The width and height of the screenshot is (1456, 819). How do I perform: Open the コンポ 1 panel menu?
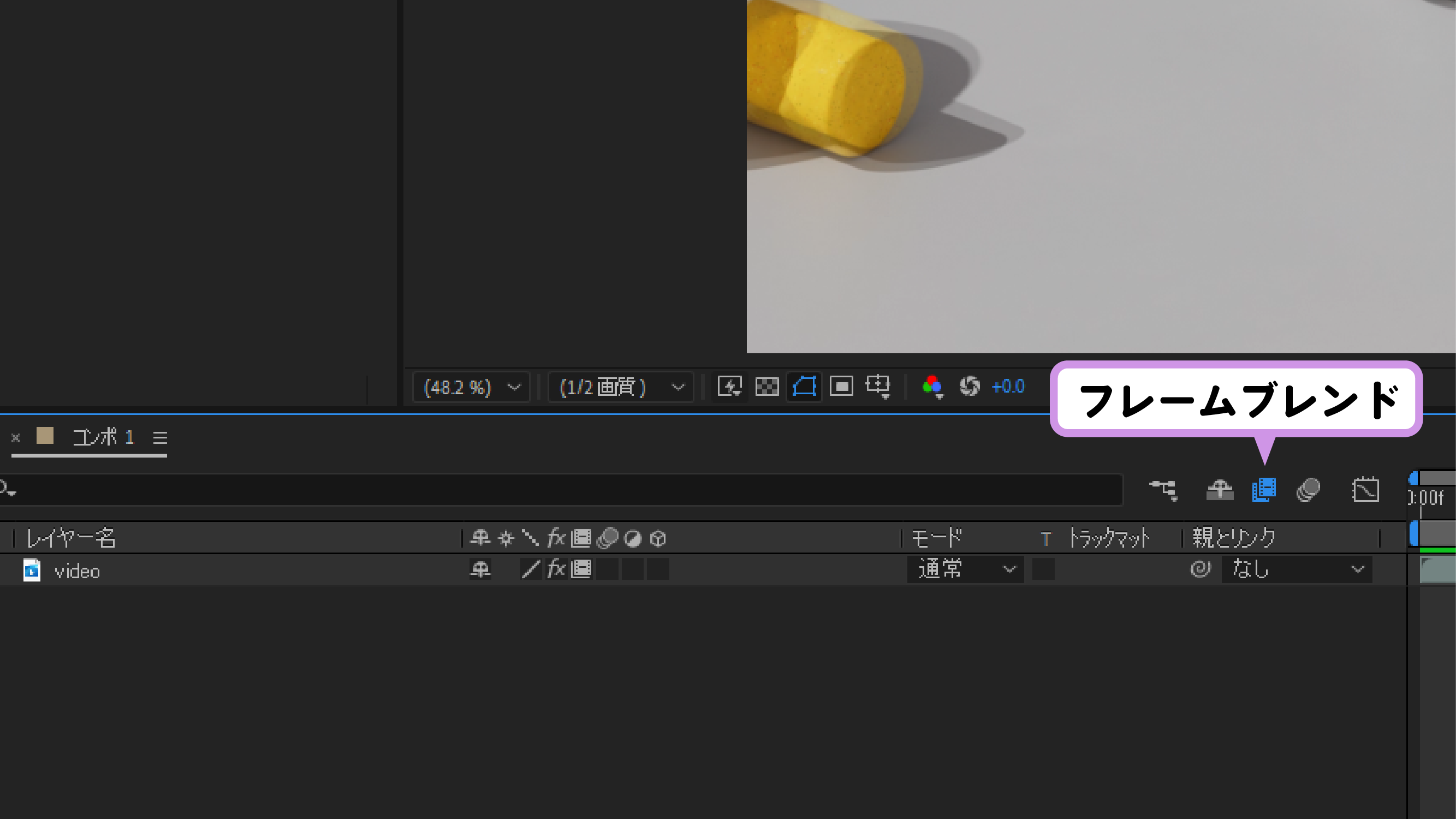[x=160, y=437]
